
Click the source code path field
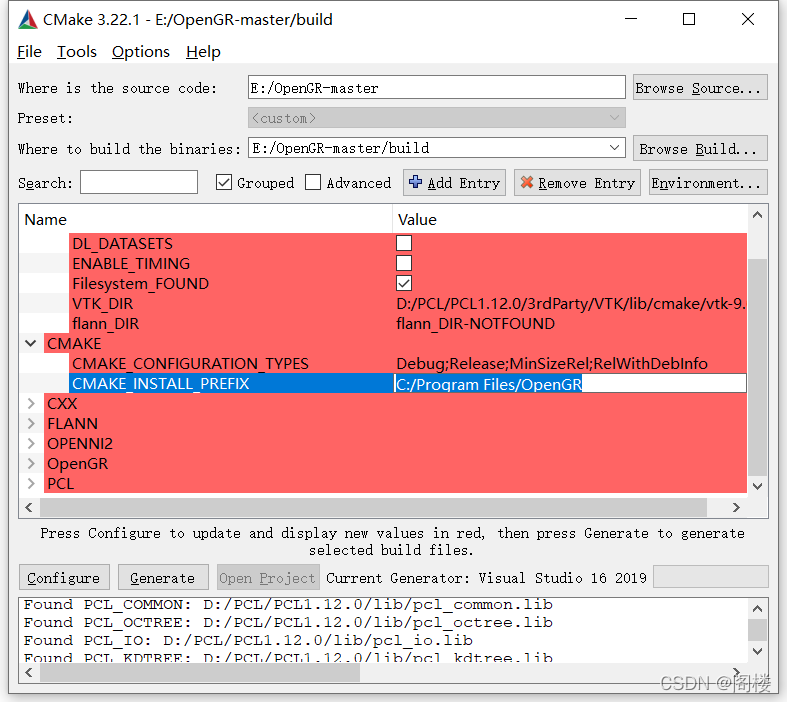click(437, 87)
